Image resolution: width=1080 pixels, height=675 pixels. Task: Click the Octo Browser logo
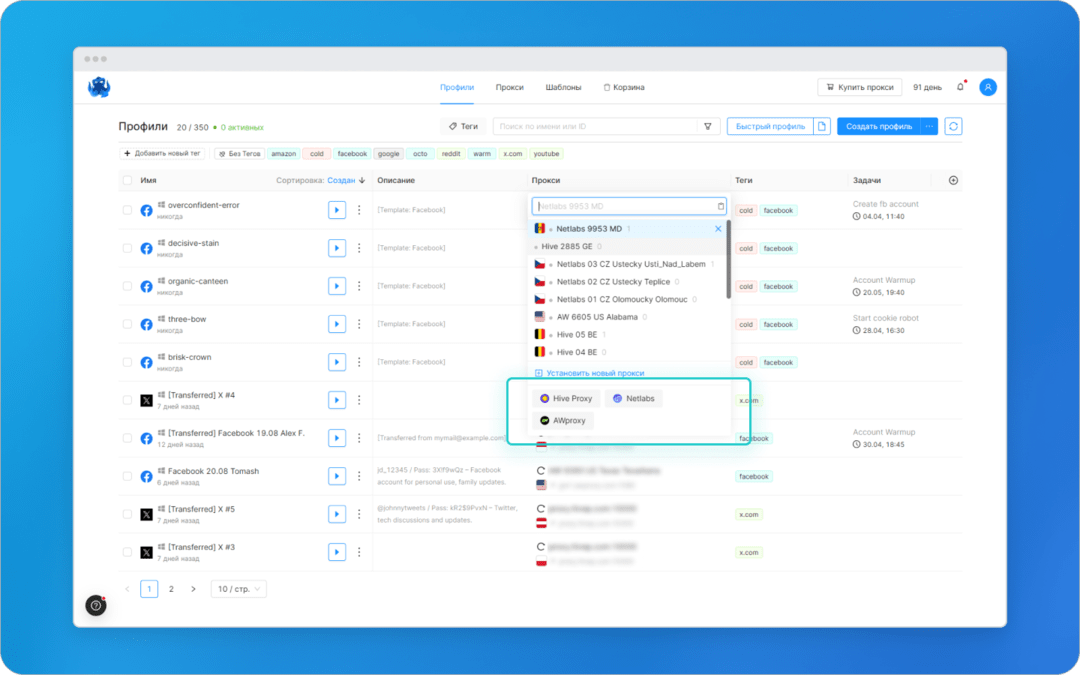tap(99, 87)
